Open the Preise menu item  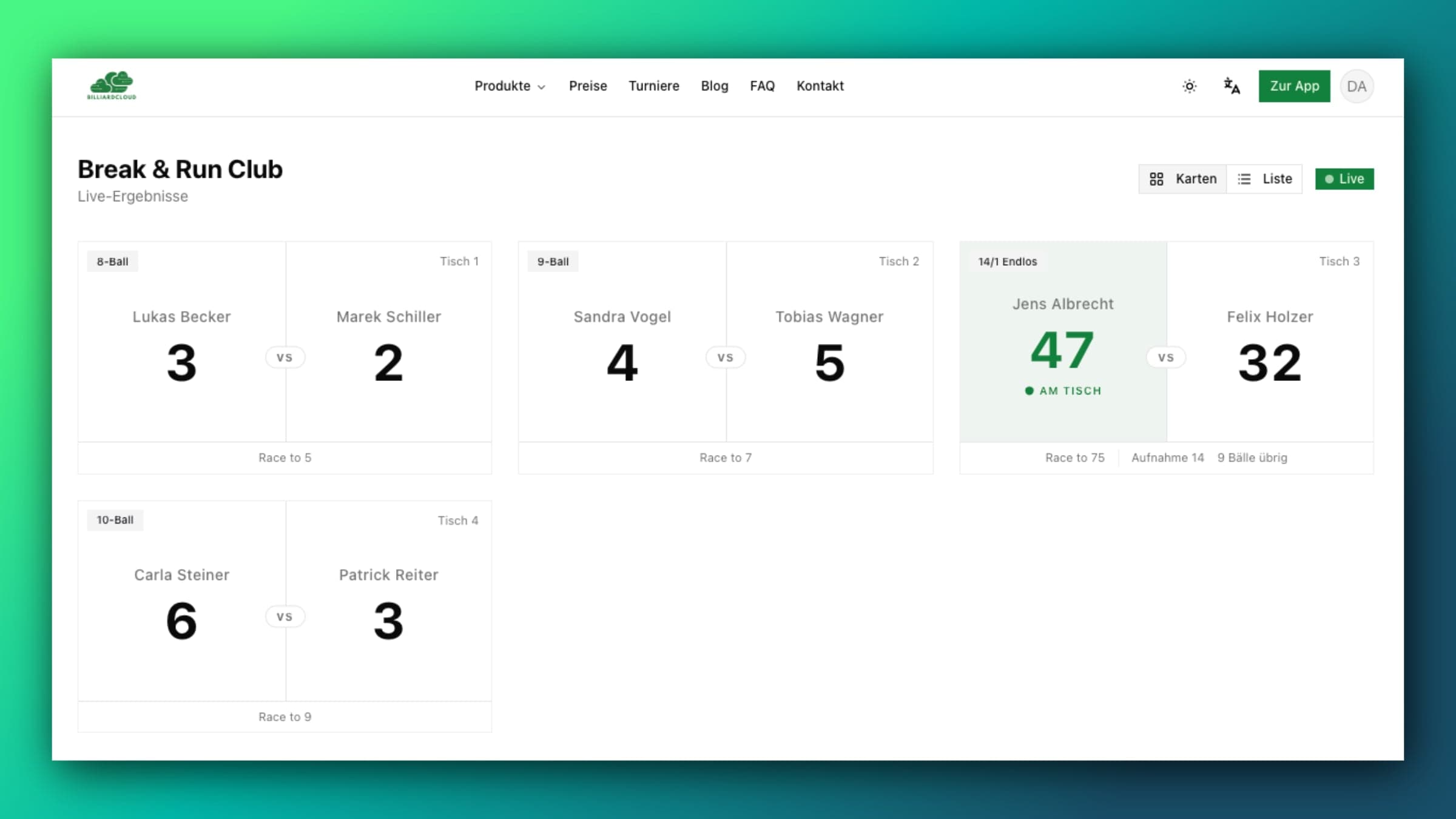[x=588, y=86]
